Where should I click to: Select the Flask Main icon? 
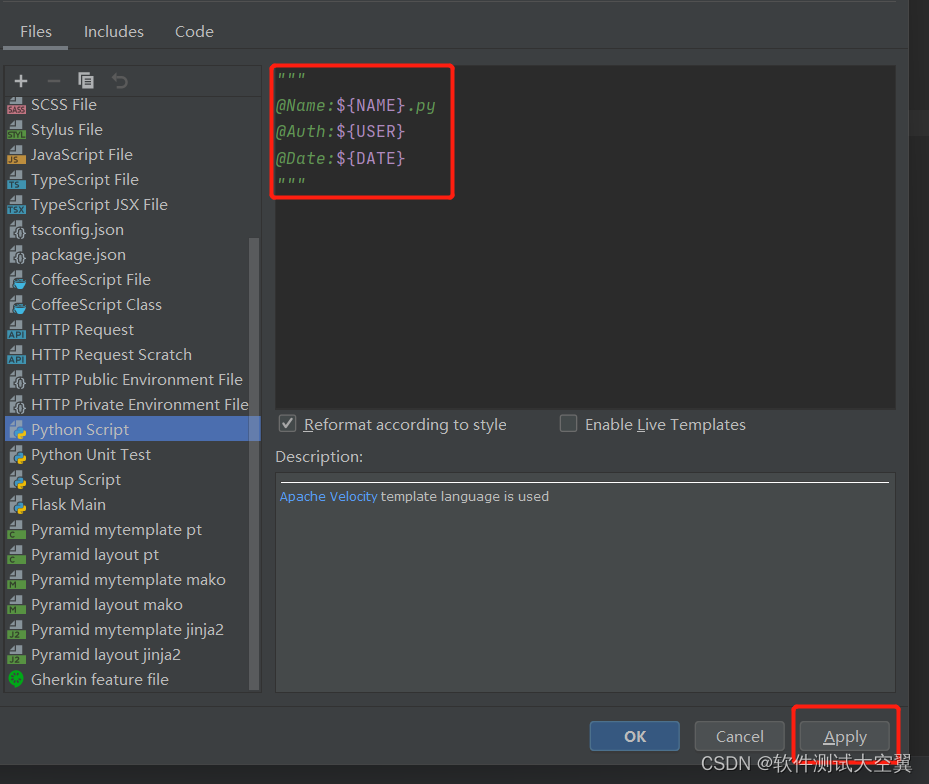[18, 505]
